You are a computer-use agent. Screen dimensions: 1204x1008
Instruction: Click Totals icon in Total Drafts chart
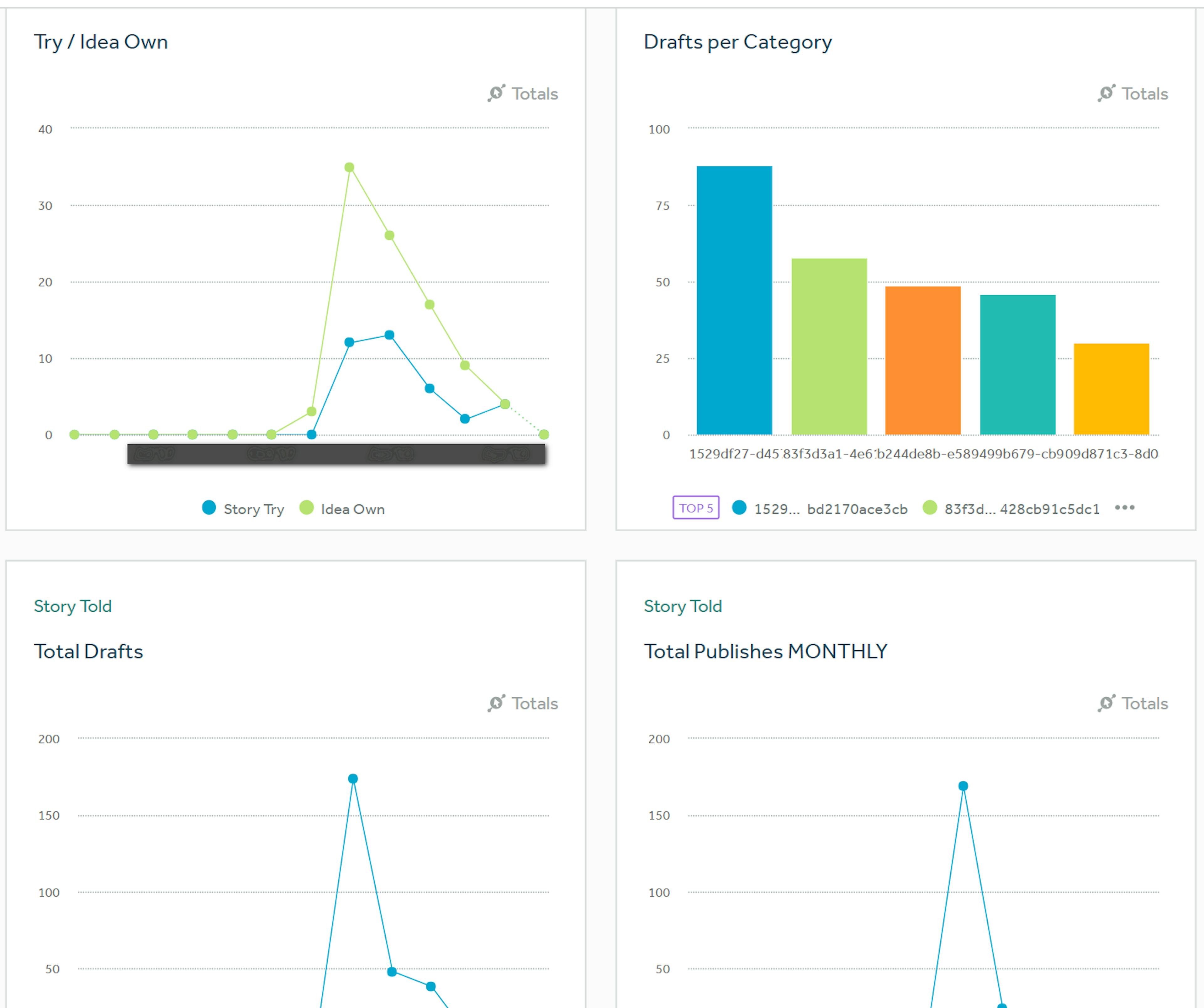497,703
